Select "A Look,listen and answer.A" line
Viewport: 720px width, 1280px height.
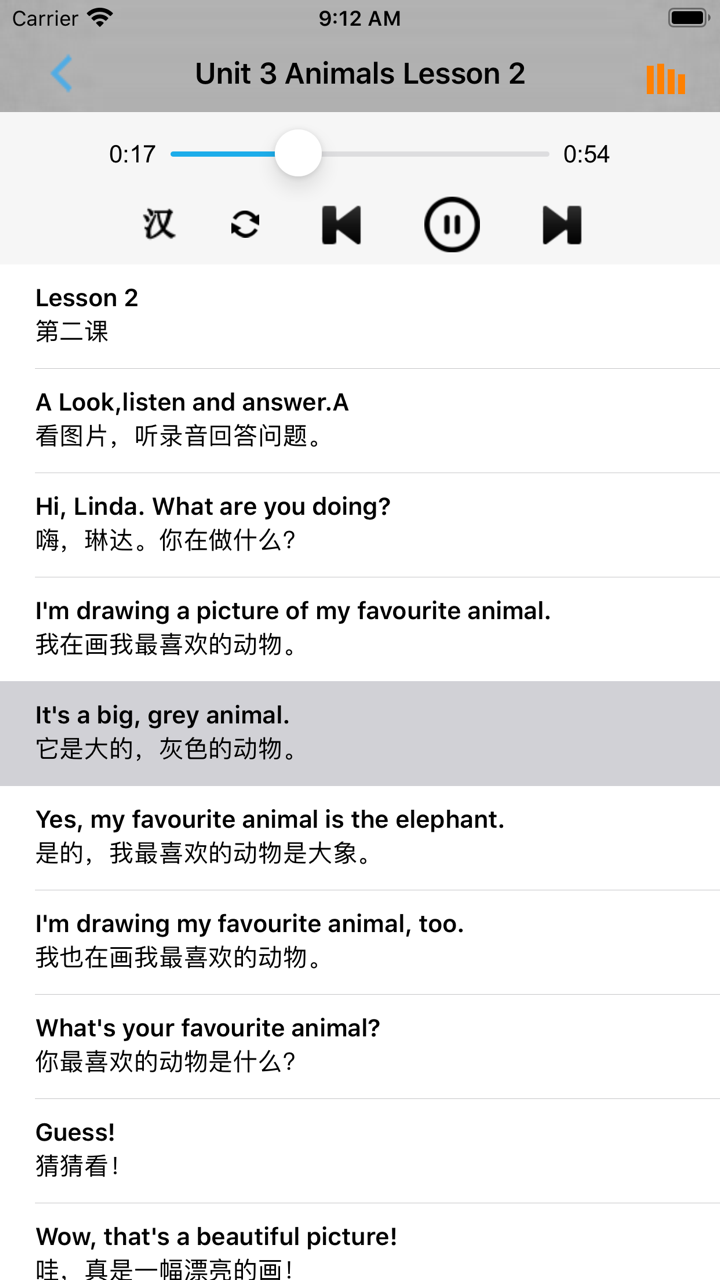point(360,420)
